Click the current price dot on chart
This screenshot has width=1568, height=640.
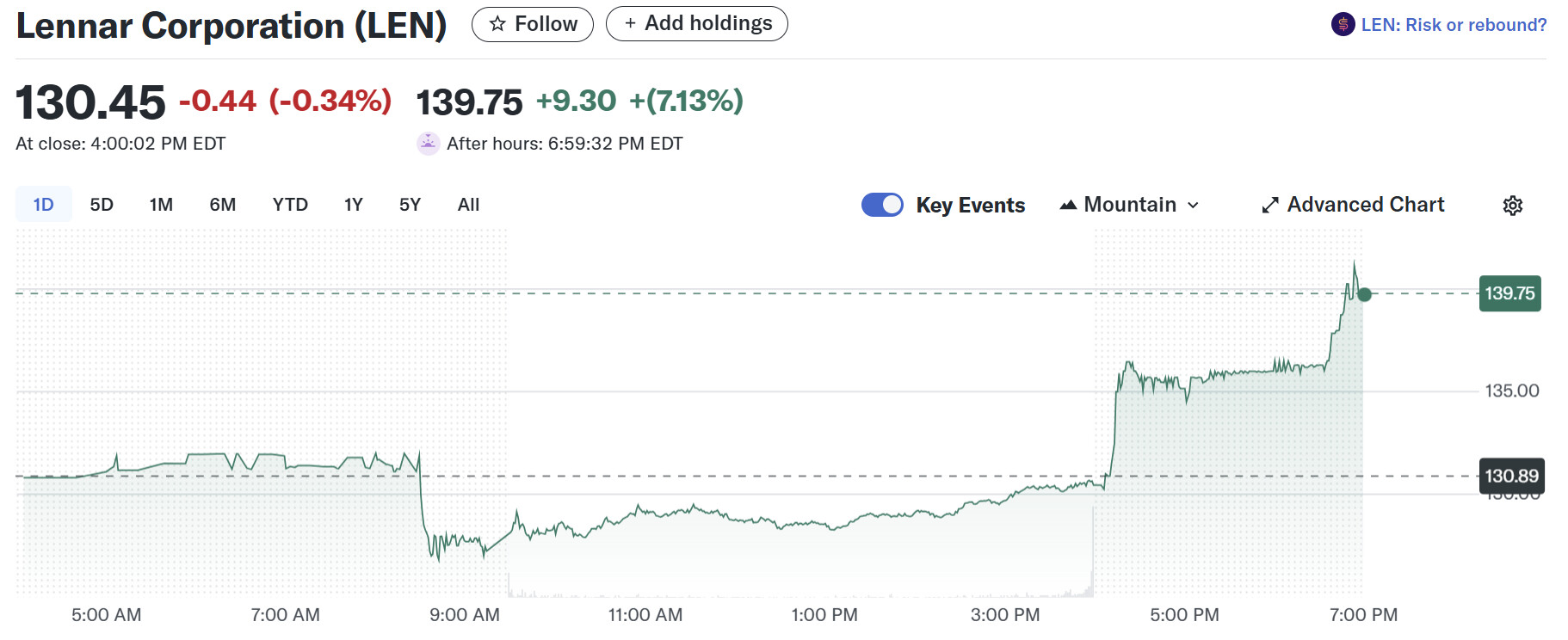point(1364,294)
